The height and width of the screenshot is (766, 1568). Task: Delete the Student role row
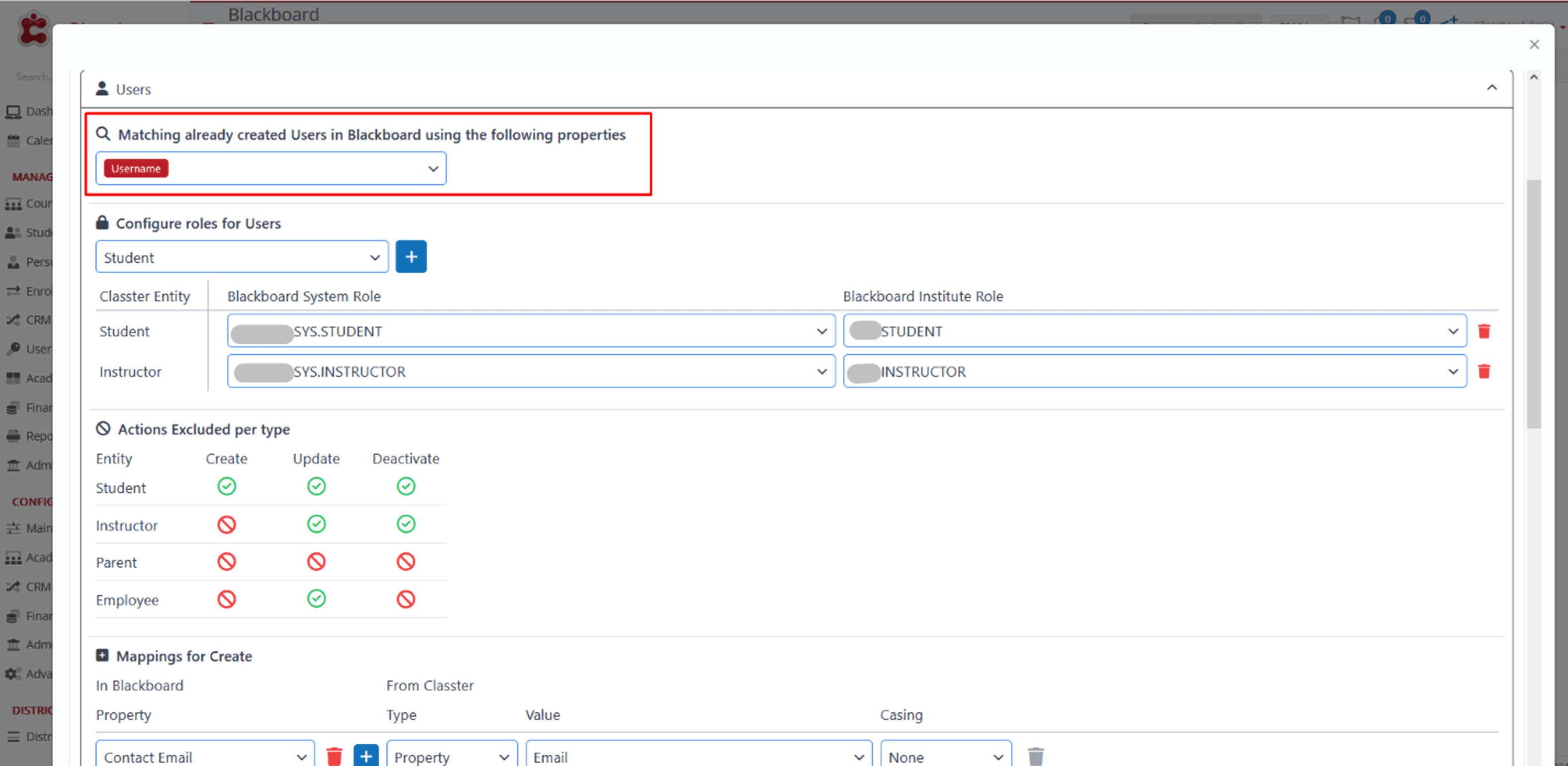coord(1484,331)
